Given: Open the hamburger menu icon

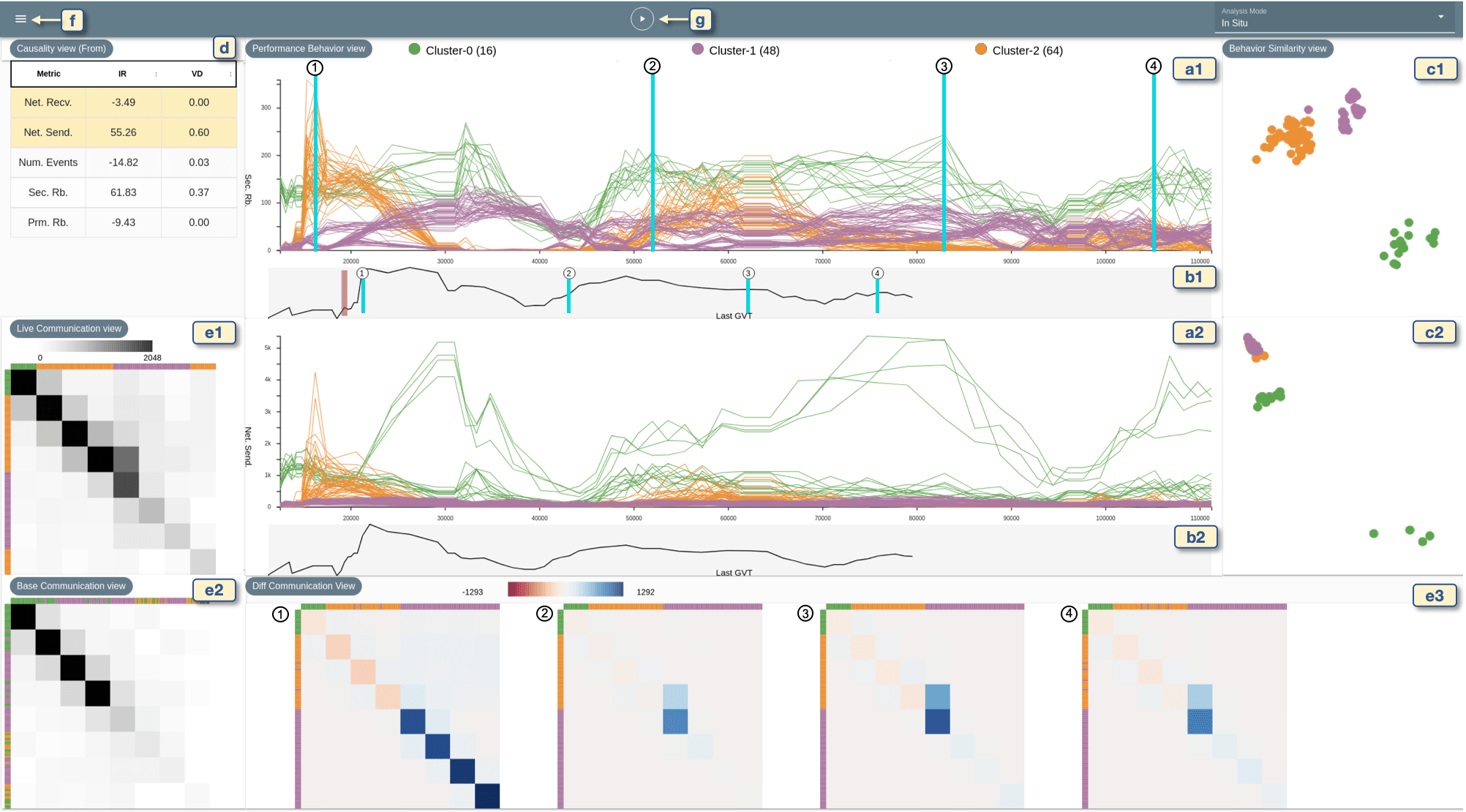Looking at the screenshot, I should (20, 19).
